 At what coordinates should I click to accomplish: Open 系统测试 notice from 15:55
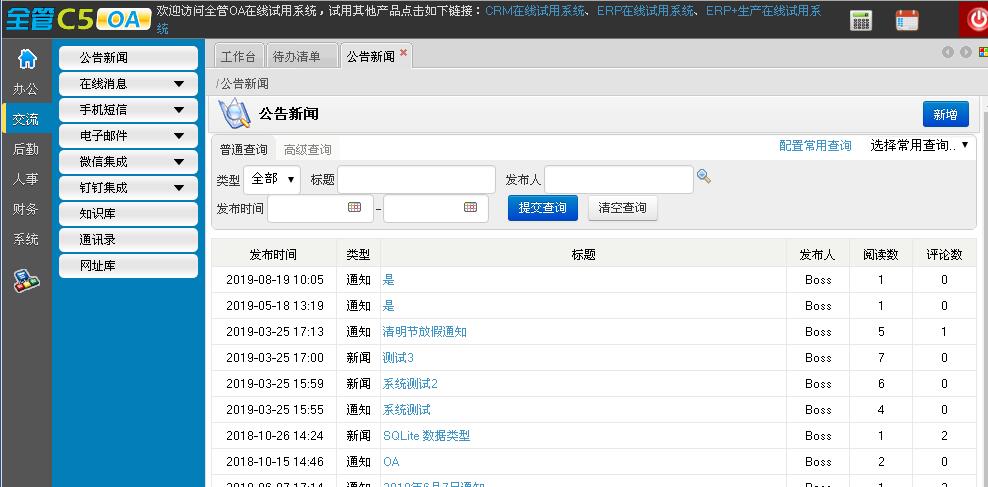tap(407, 410)
